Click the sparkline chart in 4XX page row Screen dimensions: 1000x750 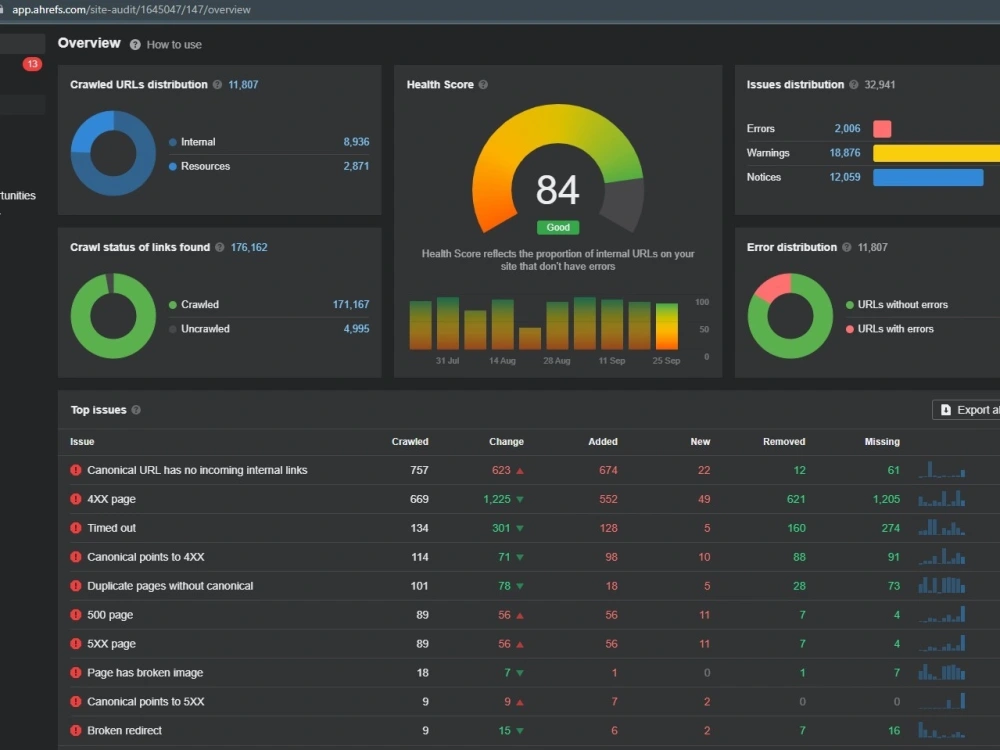point(942,498)
